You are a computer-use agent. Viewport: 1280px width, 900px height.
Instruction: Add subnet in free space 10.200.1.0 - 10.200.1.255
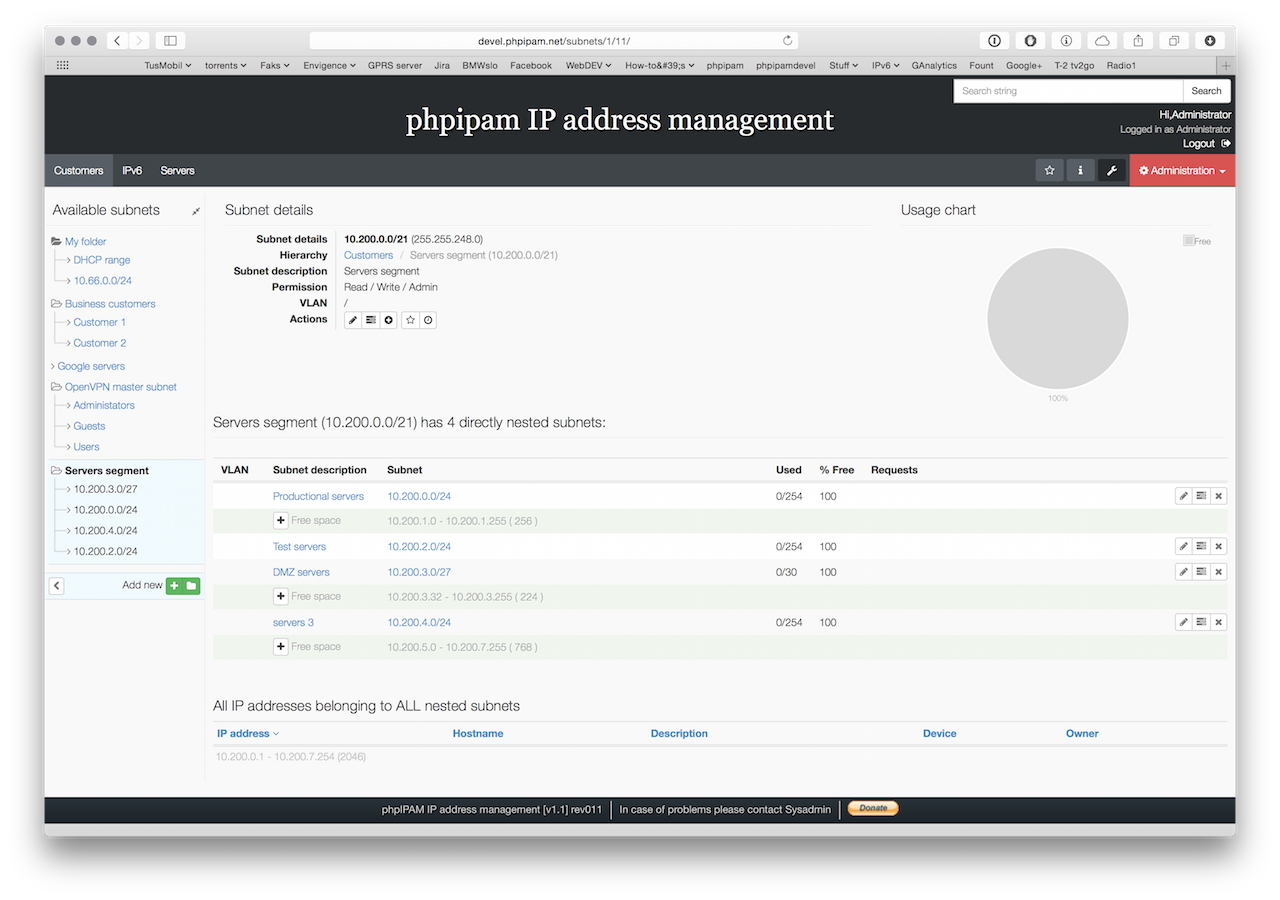pyautogui.click(x=281, y=520)
